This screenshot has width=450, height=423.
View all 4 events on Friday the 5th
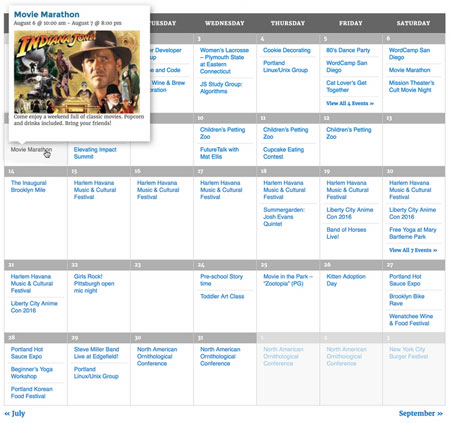pos(350,103)
